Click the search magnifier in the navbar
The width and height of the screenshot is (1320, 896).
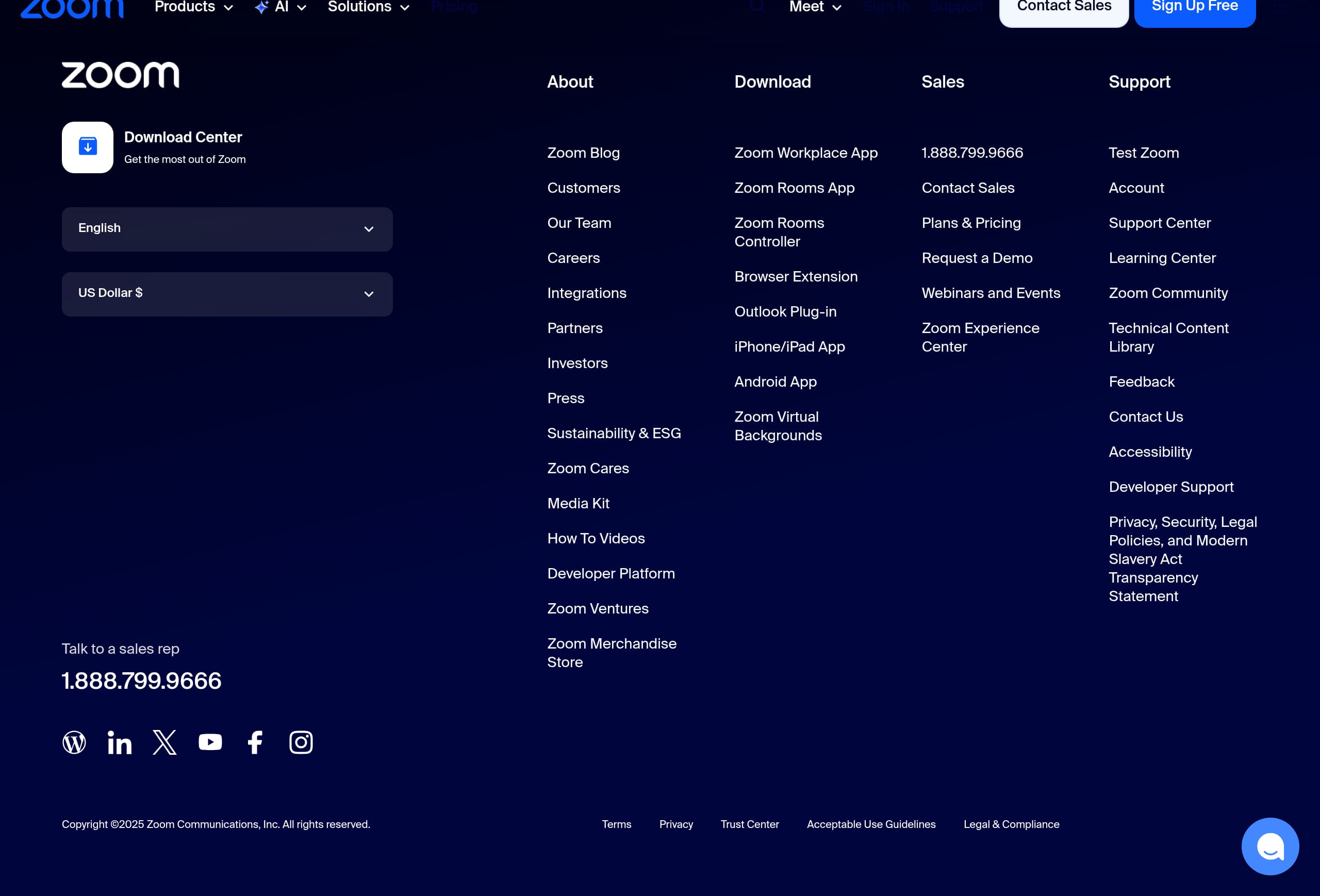pyautogui.click(x=757, y=6)
